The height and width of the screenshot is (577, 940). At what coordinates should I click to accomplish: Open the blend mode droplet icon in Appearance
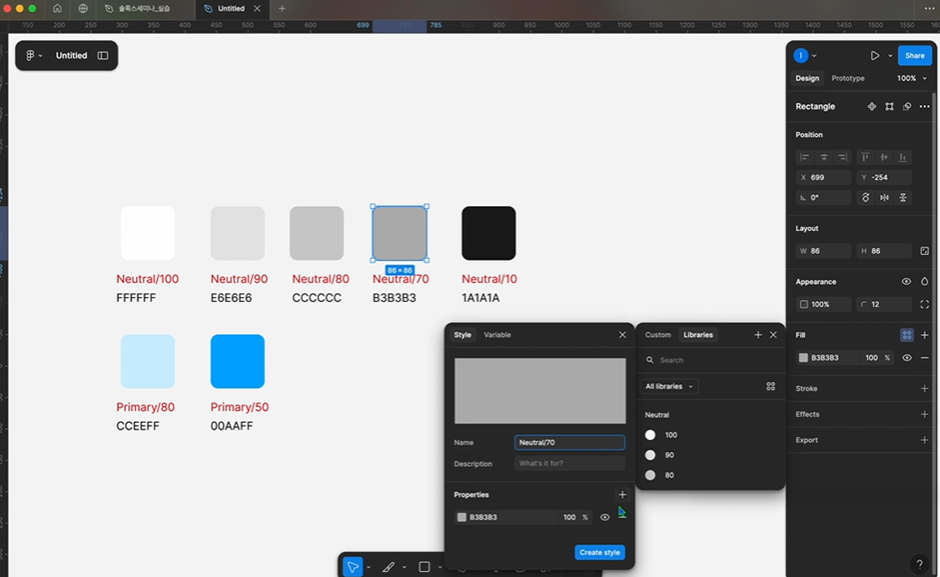924,281
